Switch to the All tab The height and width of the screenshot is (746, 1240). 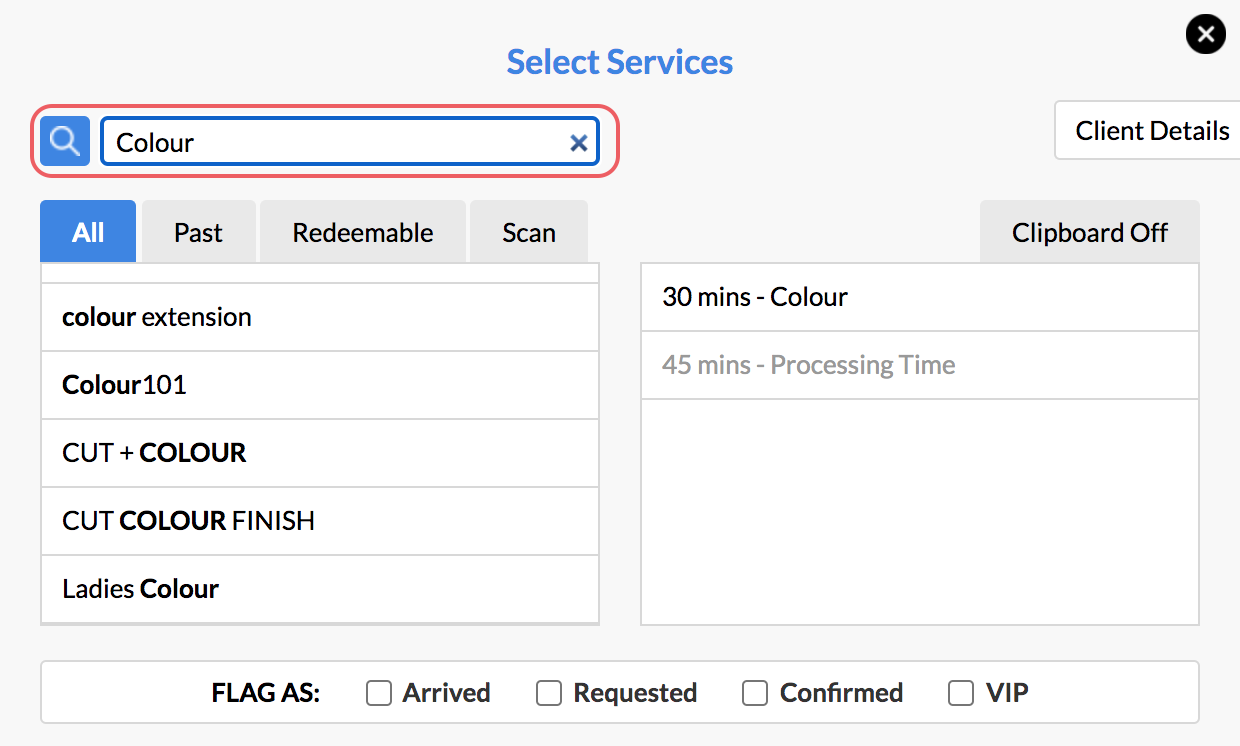(88, 232)
